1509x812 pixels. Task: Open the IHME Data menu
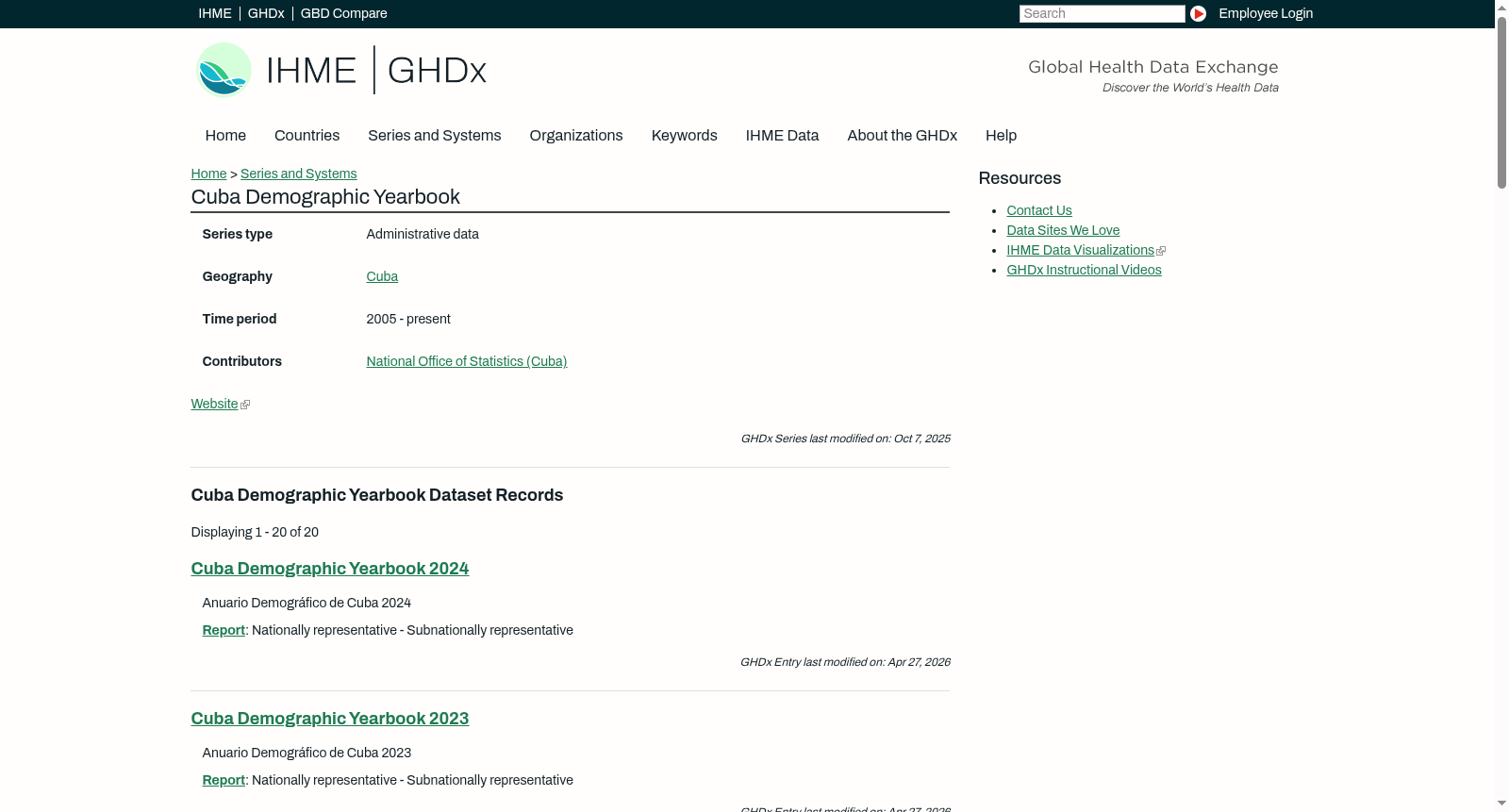[782, 136]
